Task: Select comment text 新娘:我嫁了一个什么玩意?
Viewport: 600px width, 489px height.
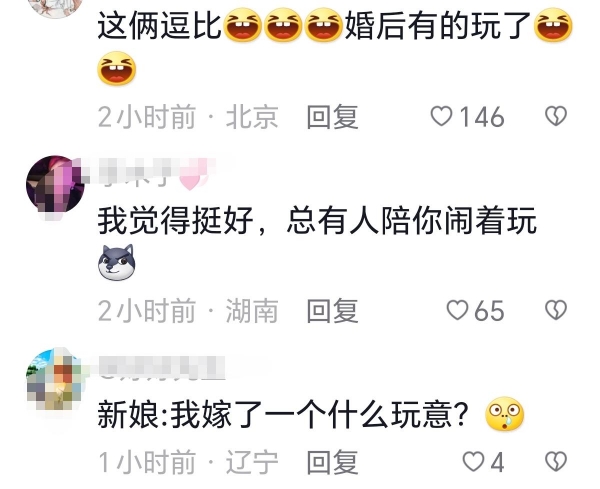Action: [283, 415]
